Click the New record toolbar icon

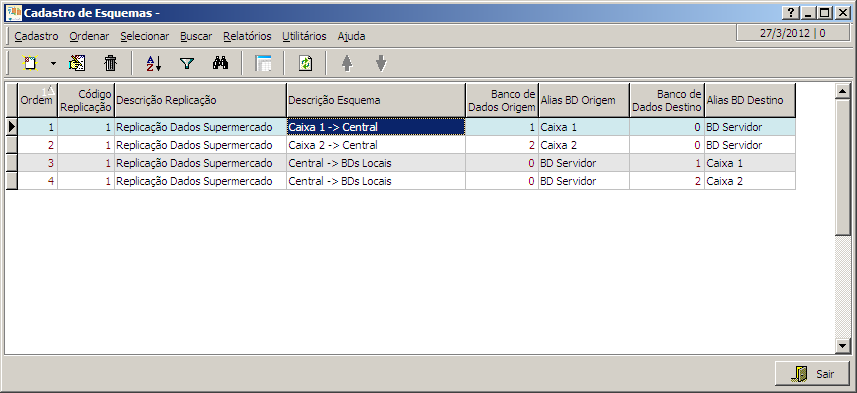30,63
